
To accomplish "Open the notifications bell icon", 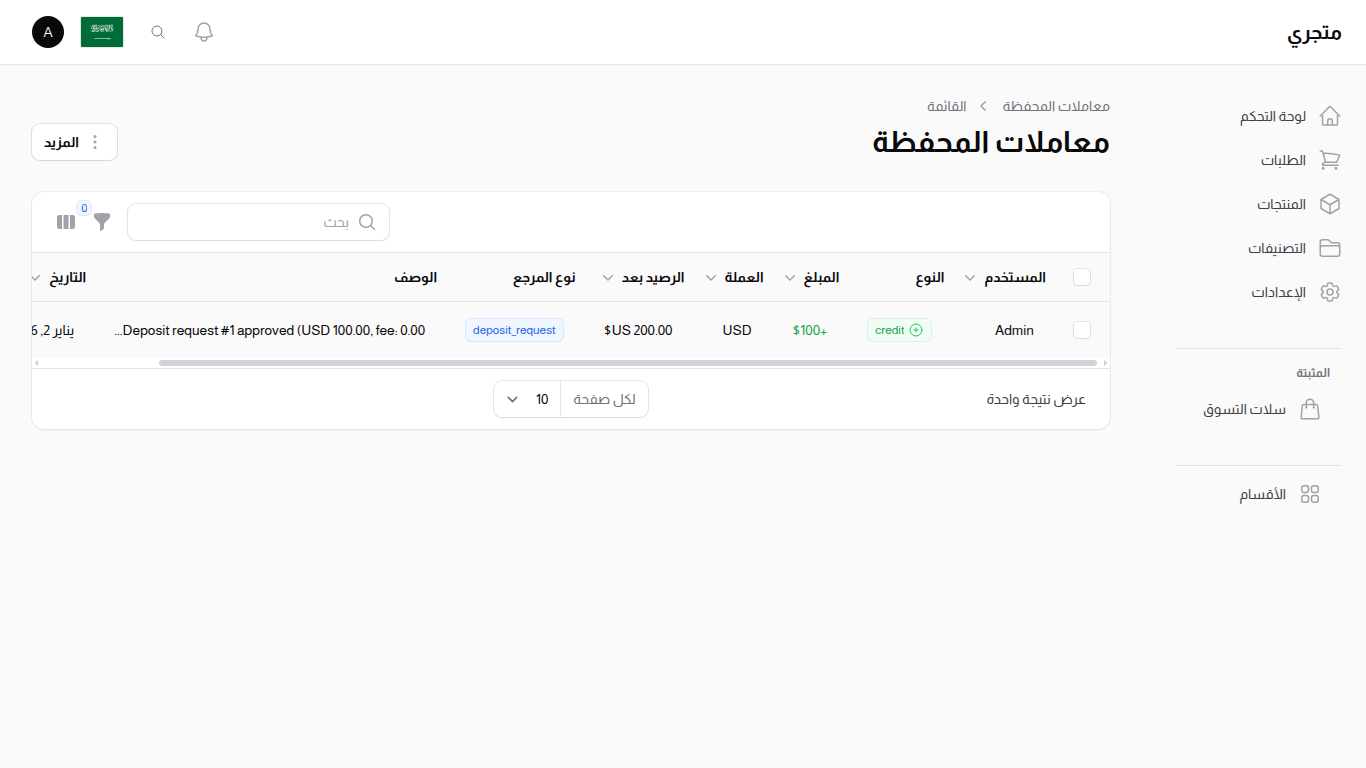I will pyautogui.click(x=203, y=31).
